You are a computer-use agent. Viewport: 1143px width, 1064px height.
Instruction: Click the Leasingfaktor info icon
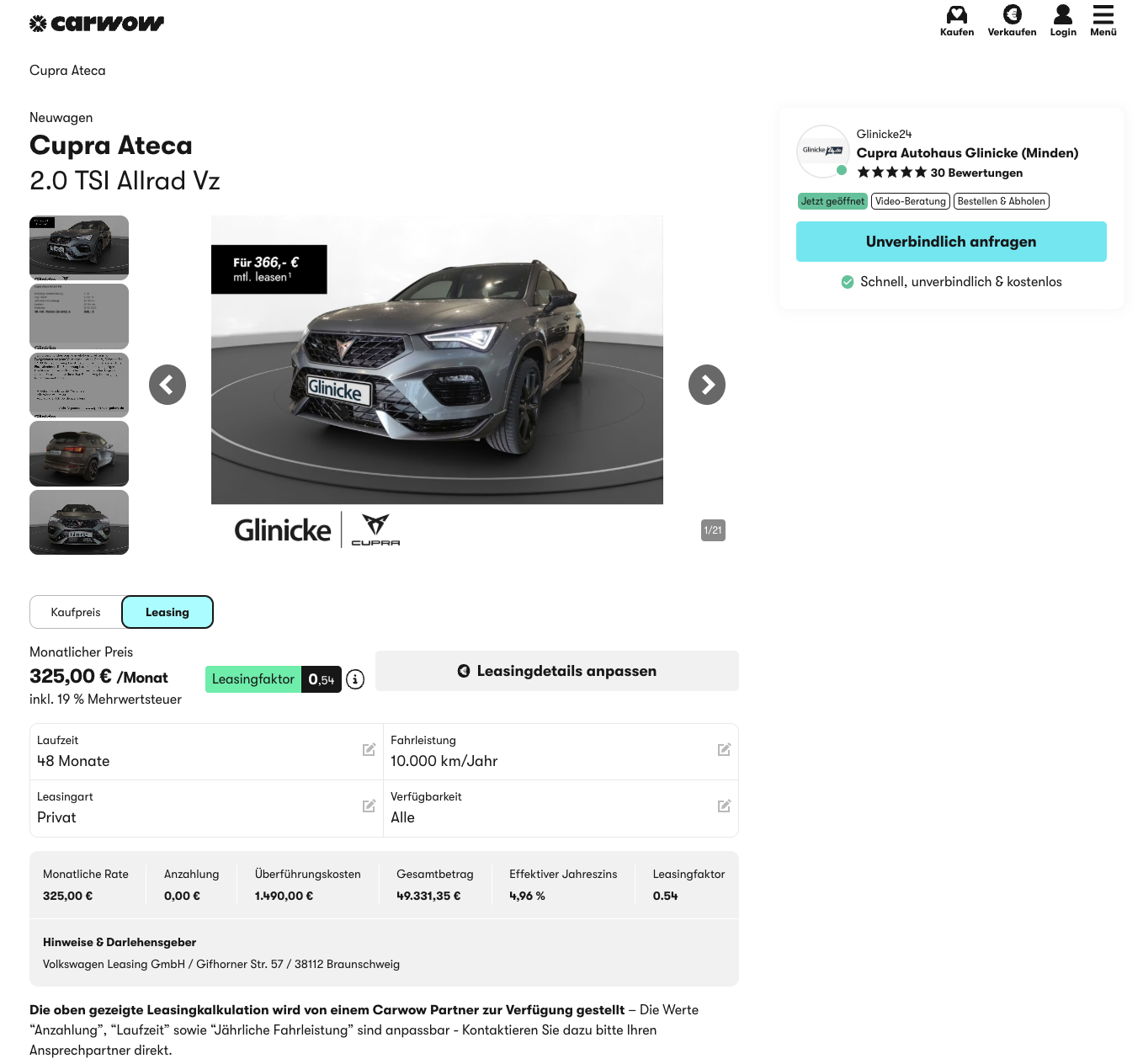point(355,679)
